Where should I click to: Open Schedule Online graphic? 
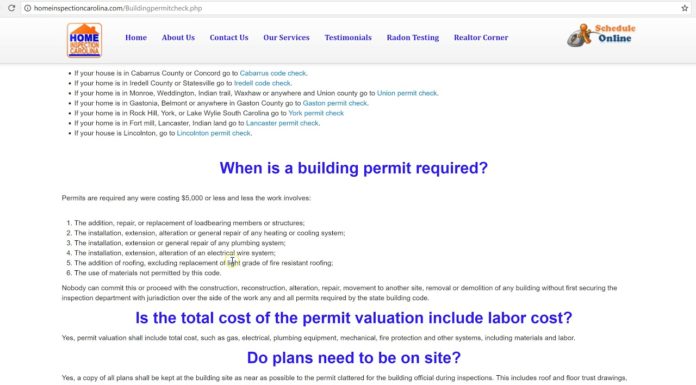(601, 35)
